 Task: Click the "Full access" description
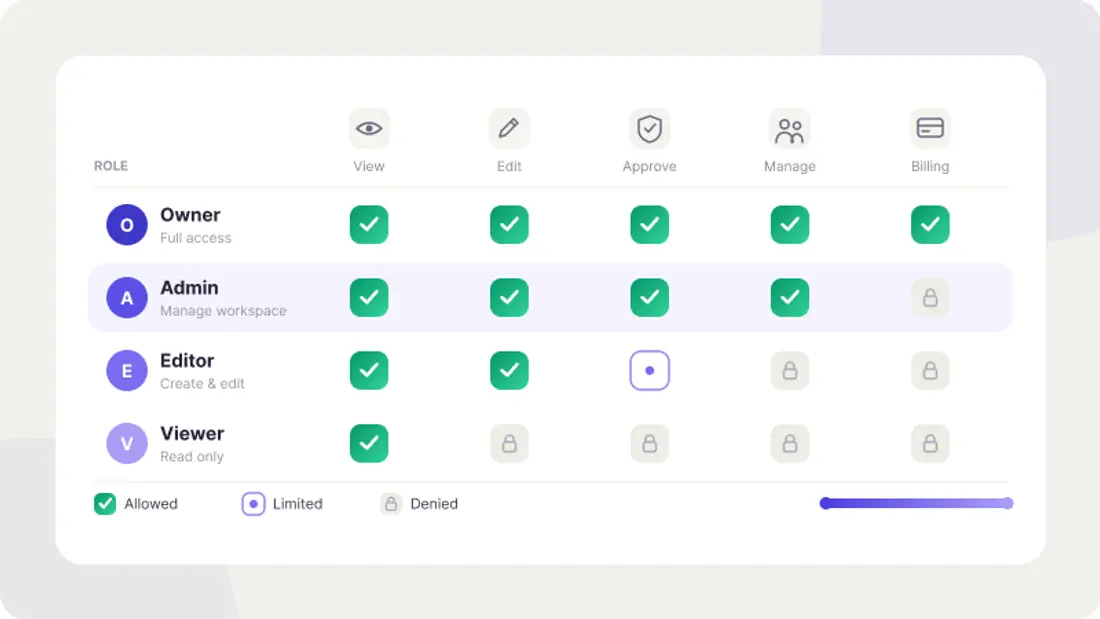coord(196,238)
